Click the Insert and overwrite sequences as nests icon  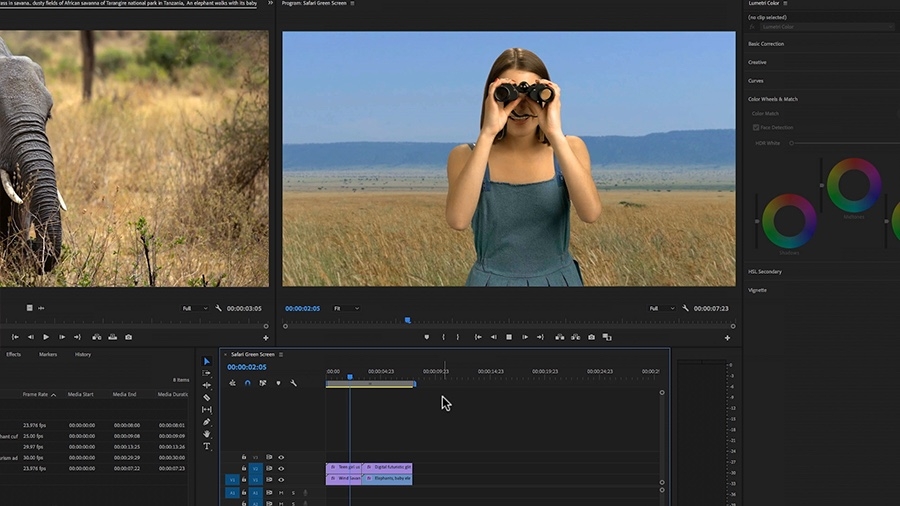232,383
